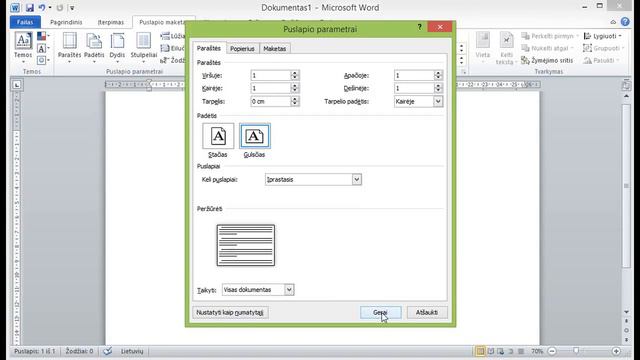Open the theme colors icon
Viewport: 640px width, 360px height.
point(42,36)
